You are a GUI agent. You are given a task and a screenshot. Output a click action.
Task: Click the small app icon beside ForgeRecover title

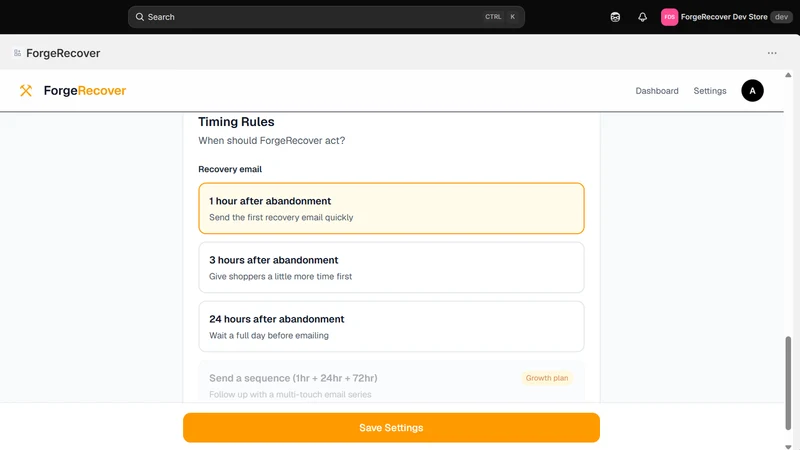(17, 53)
